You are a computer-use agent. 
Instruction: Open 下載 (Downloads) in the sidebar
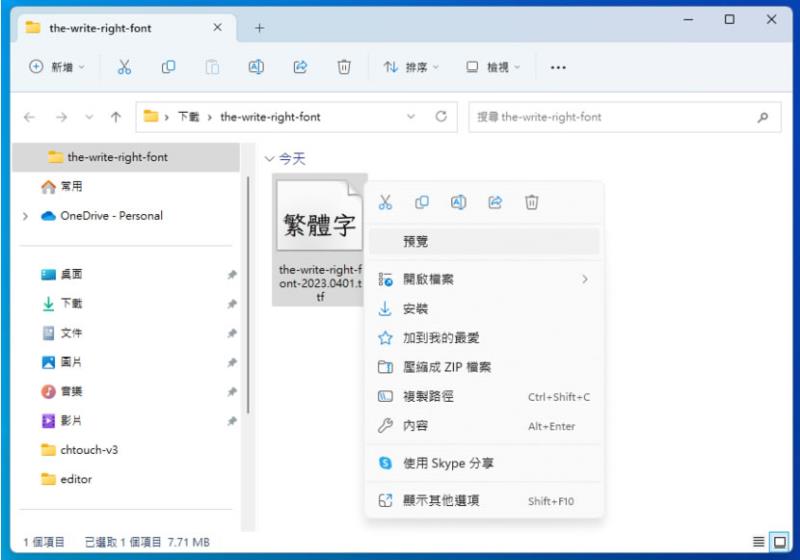tap(126, 303)
